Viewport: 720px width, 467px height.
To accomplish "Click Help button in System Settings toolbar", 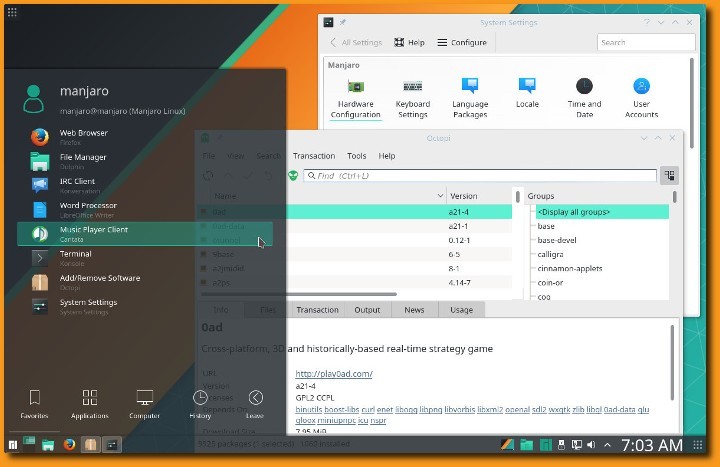I will (409, 42).
